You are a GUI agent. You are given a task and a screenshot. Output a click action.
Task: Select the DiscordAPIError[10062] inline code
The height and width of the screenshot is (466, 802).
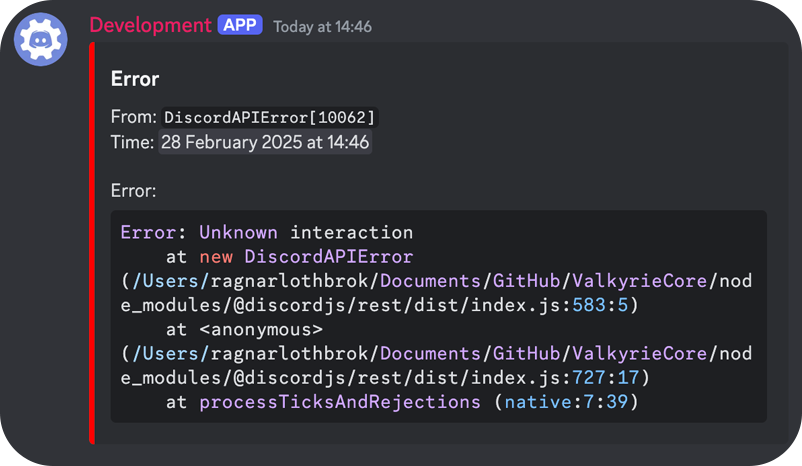pyautogui.click(x=270, y=117)
